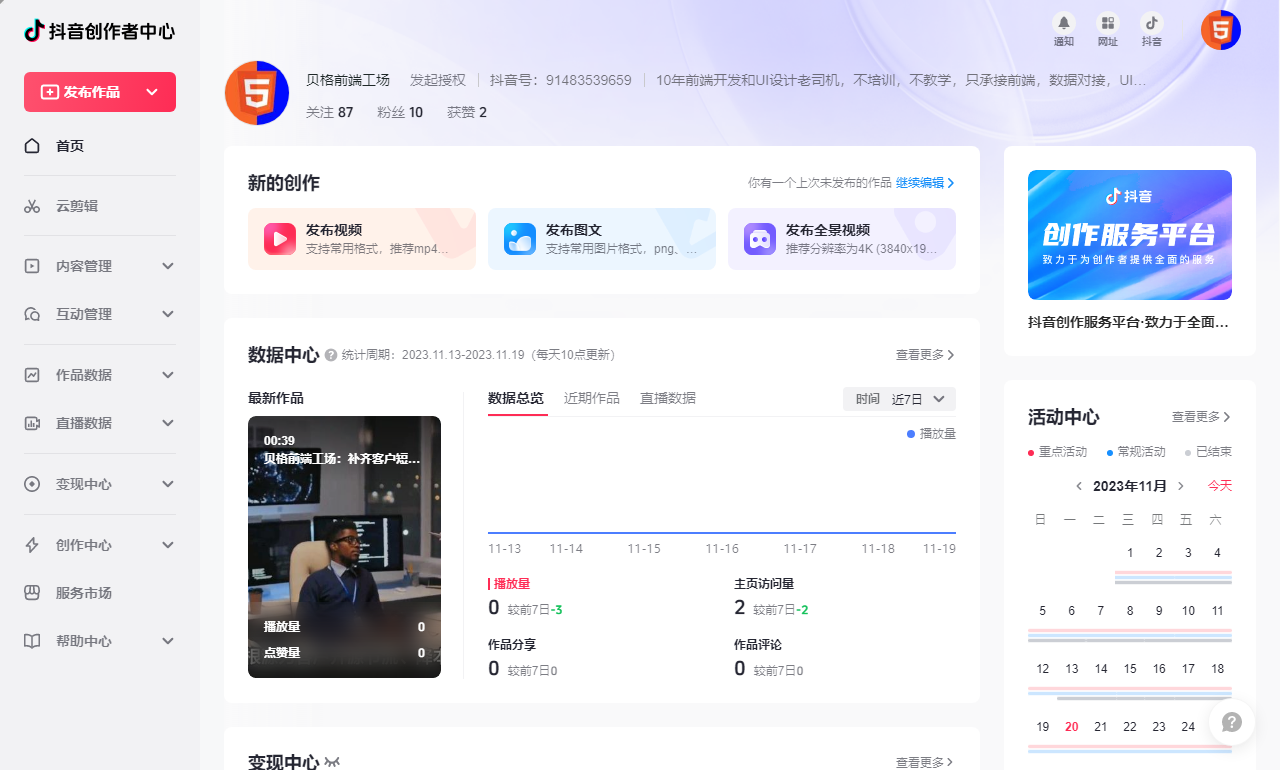Click 查看更多 in 数据中心
This screenshot has height=770, width=1280.
click(925, 355)
